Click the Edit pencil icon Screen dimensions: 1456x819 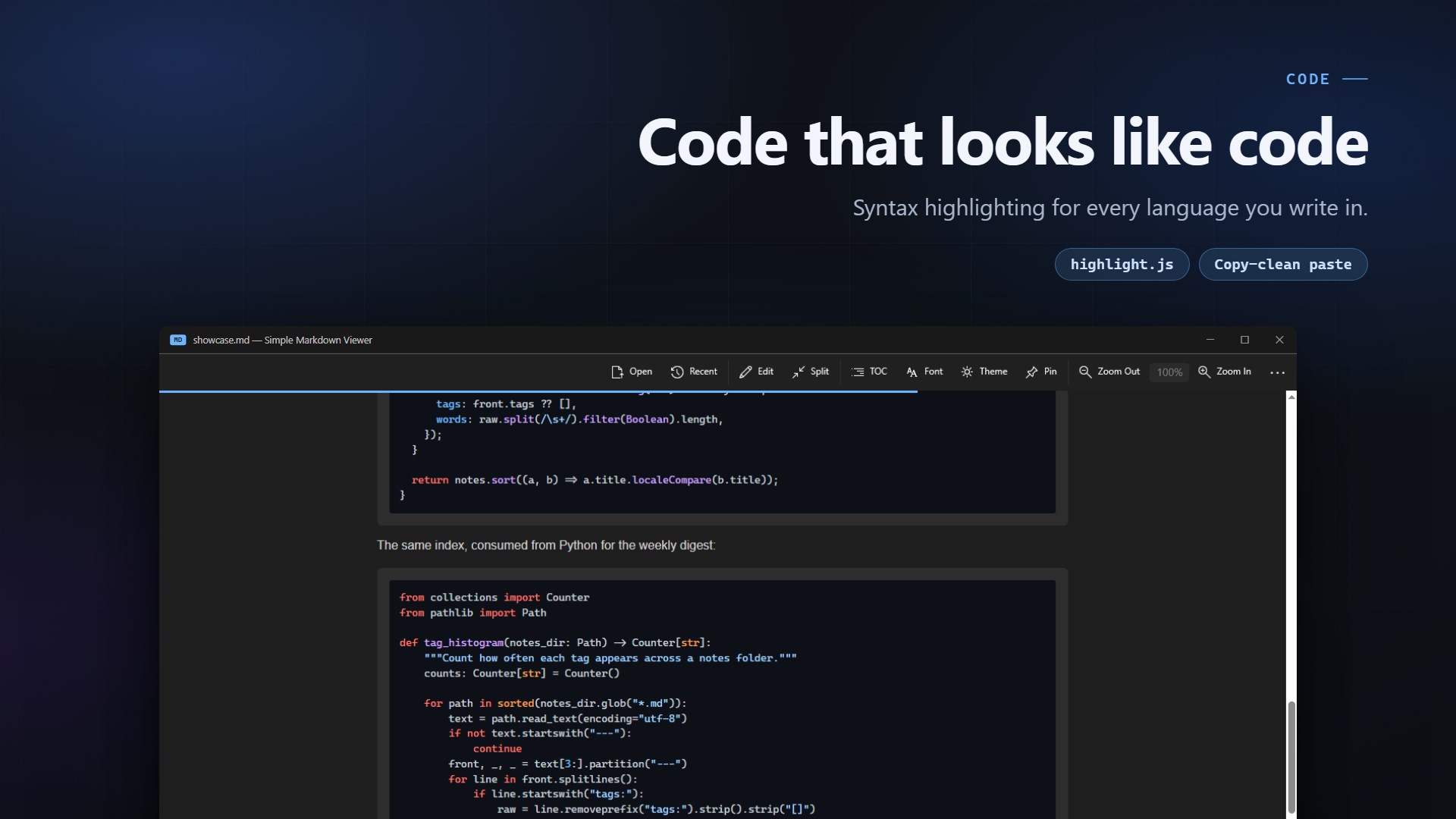[x=745, y=372]
